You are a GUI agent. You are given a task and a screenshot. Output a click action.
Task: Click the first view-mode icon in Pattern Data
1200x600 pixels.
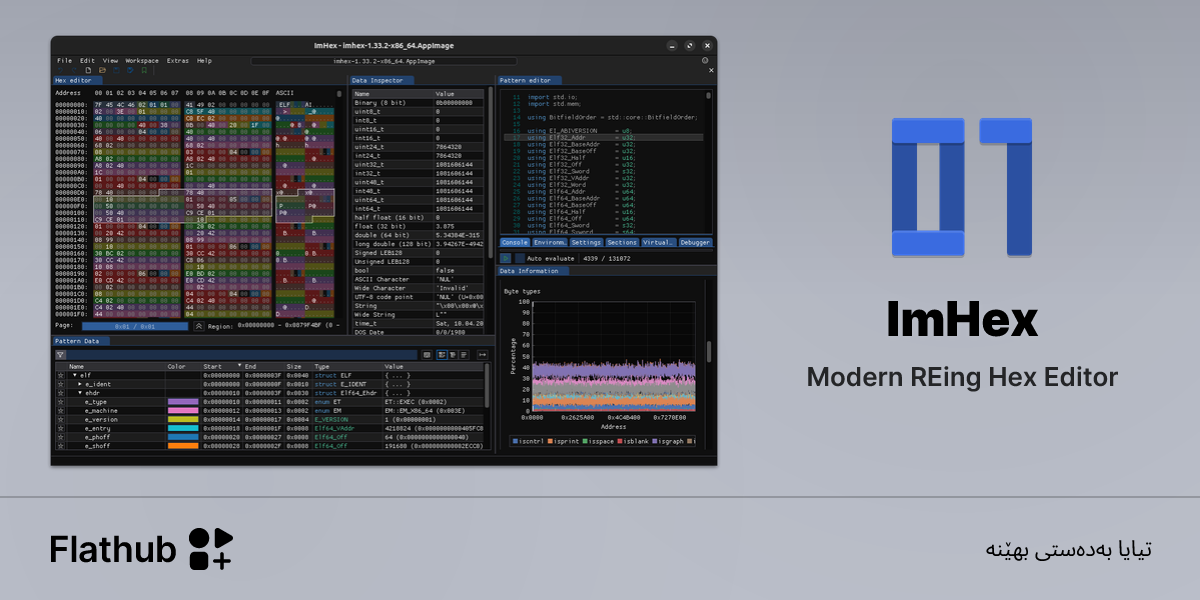coord(427,354)
